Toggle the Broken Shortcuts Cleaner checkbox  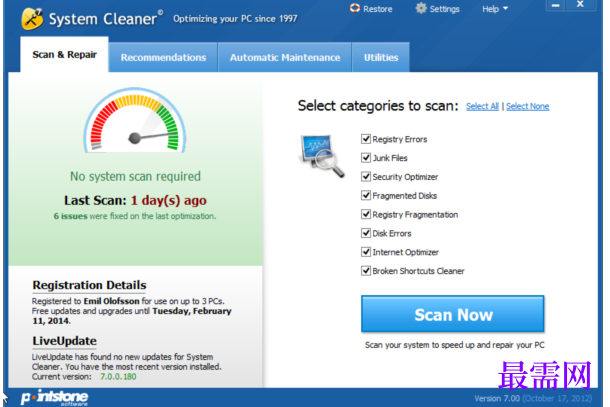[366, 271]
